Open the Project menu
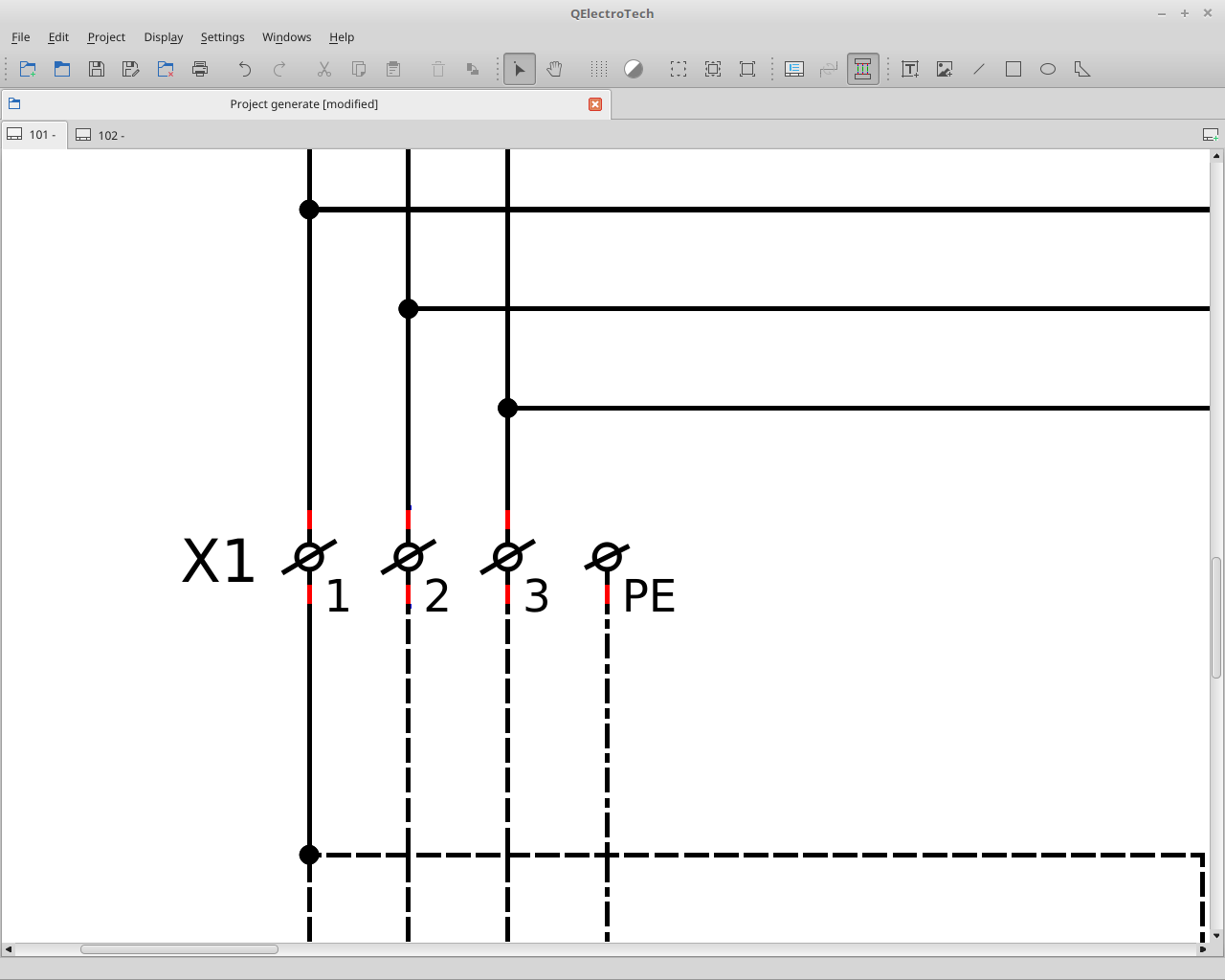The height and width of the screenshot is (980, 1225). pyautogui.click(x=106, y=37)
